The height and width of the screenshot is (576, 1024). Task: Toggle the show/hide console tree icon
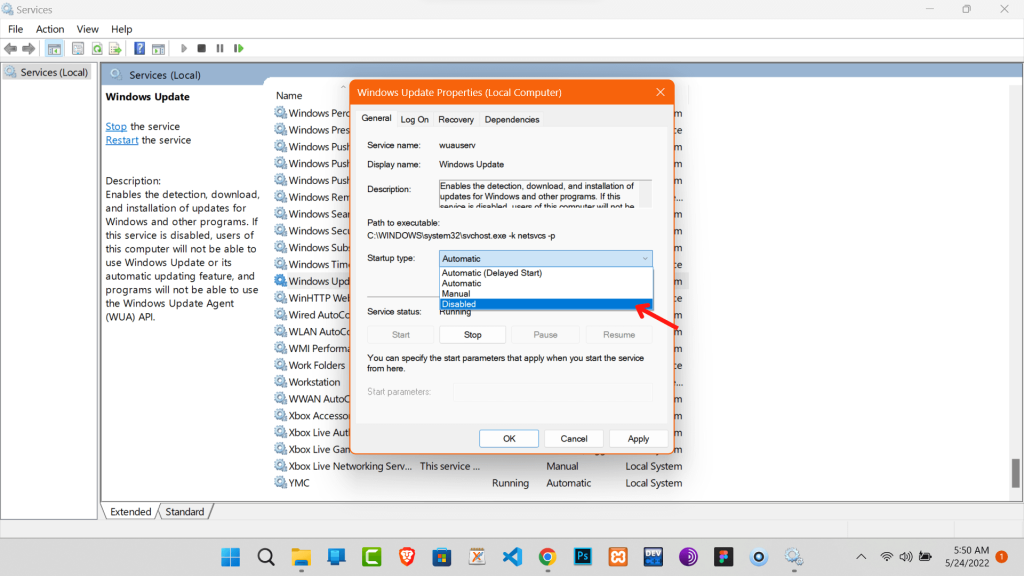(54, 48)
